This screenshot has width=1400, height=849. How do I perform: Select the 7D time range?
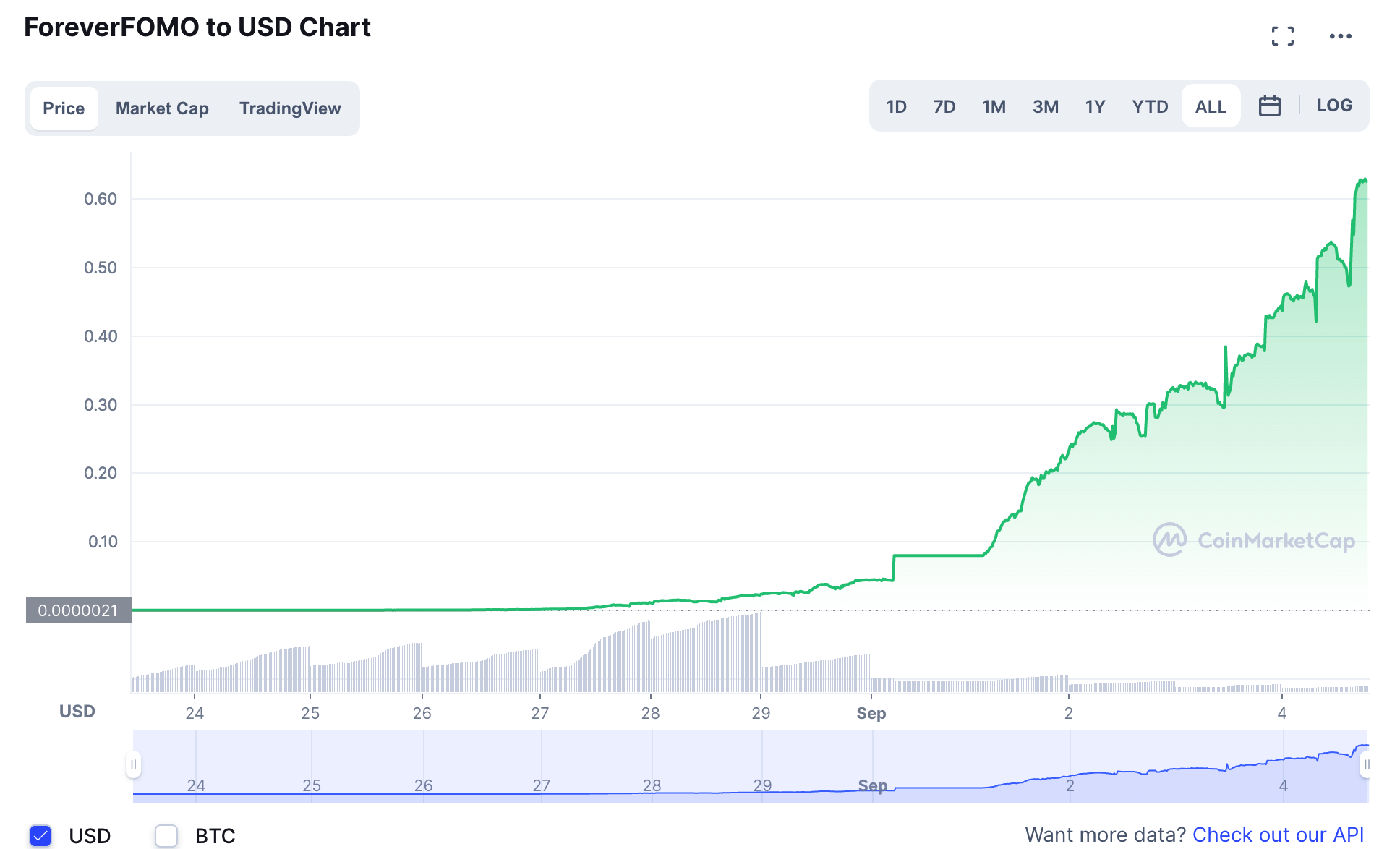(944, 106)
